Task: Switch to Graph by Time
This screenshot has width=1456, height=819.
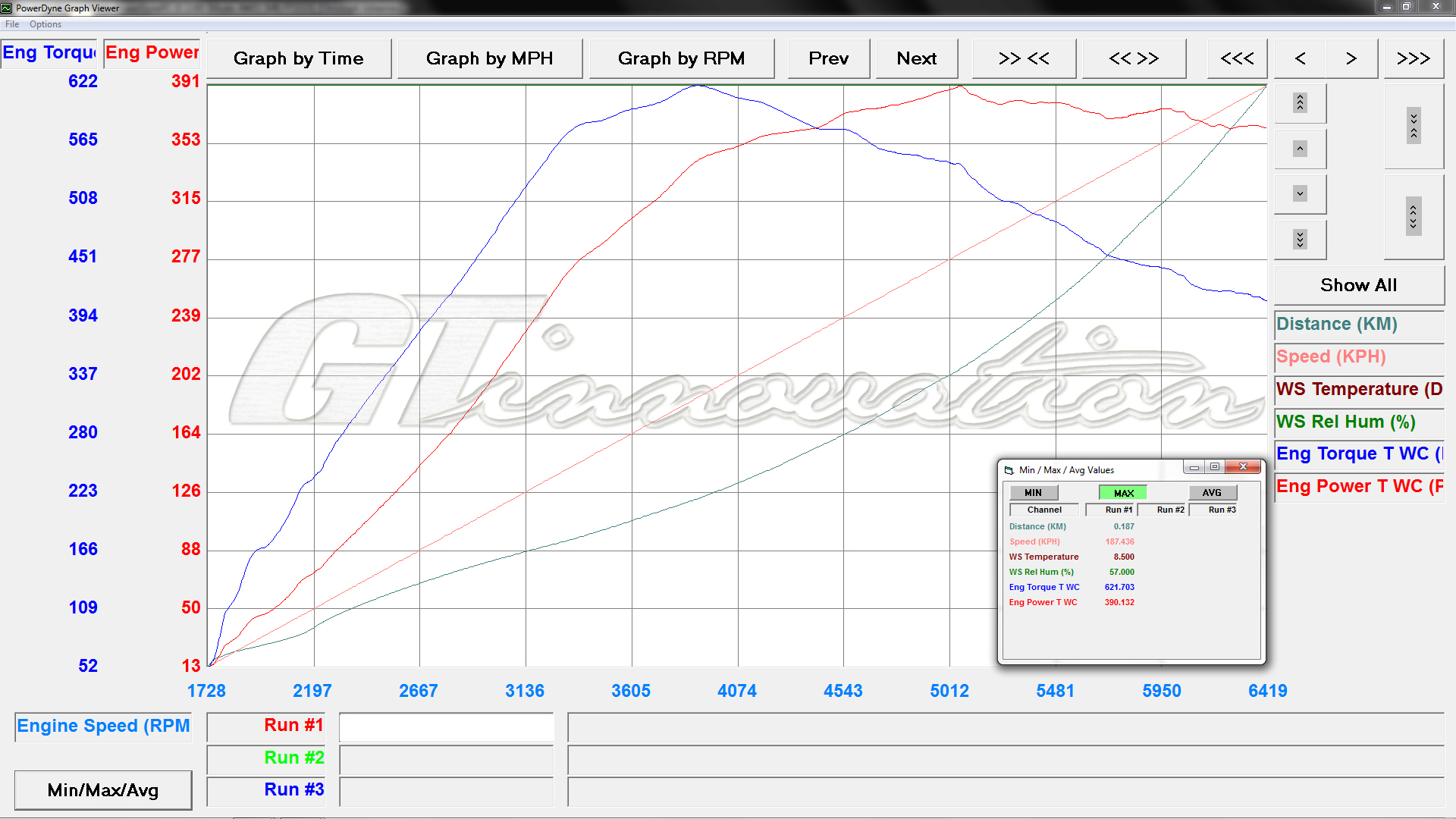Action: [x=299, y=58]
